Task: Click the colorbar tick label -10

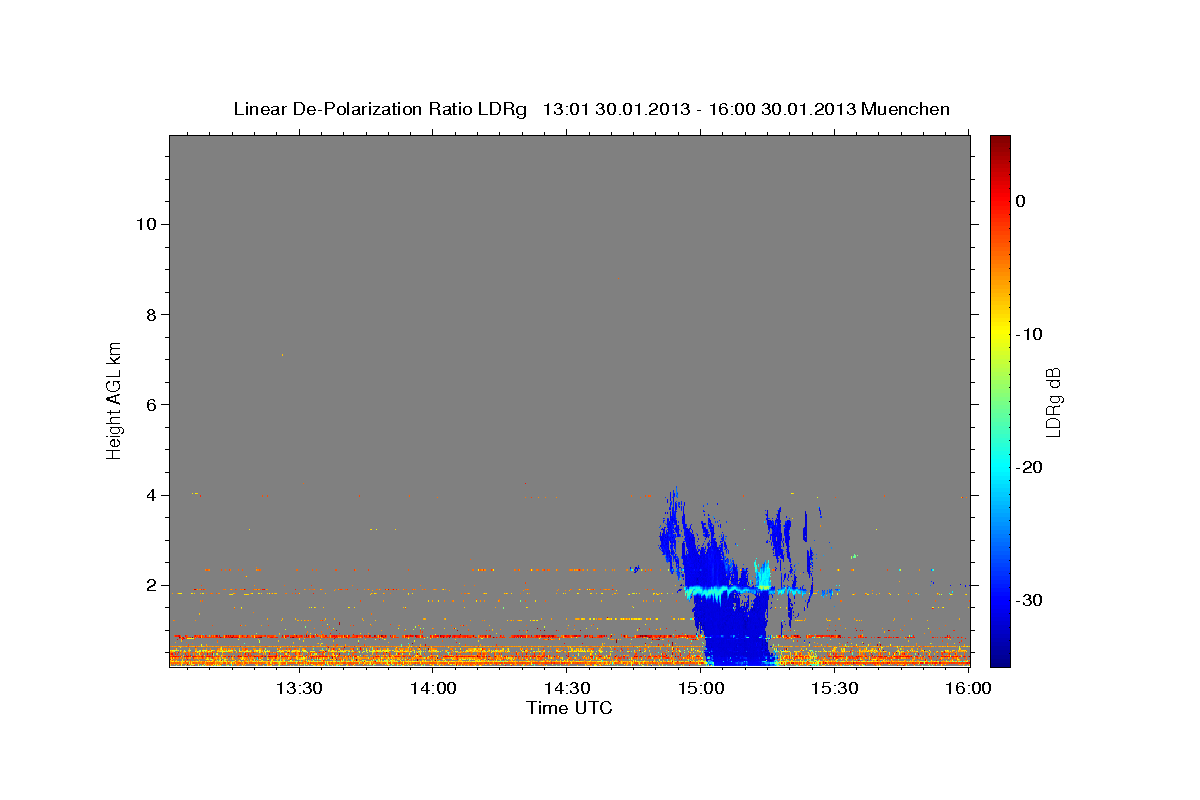Action: (1029, 334)
